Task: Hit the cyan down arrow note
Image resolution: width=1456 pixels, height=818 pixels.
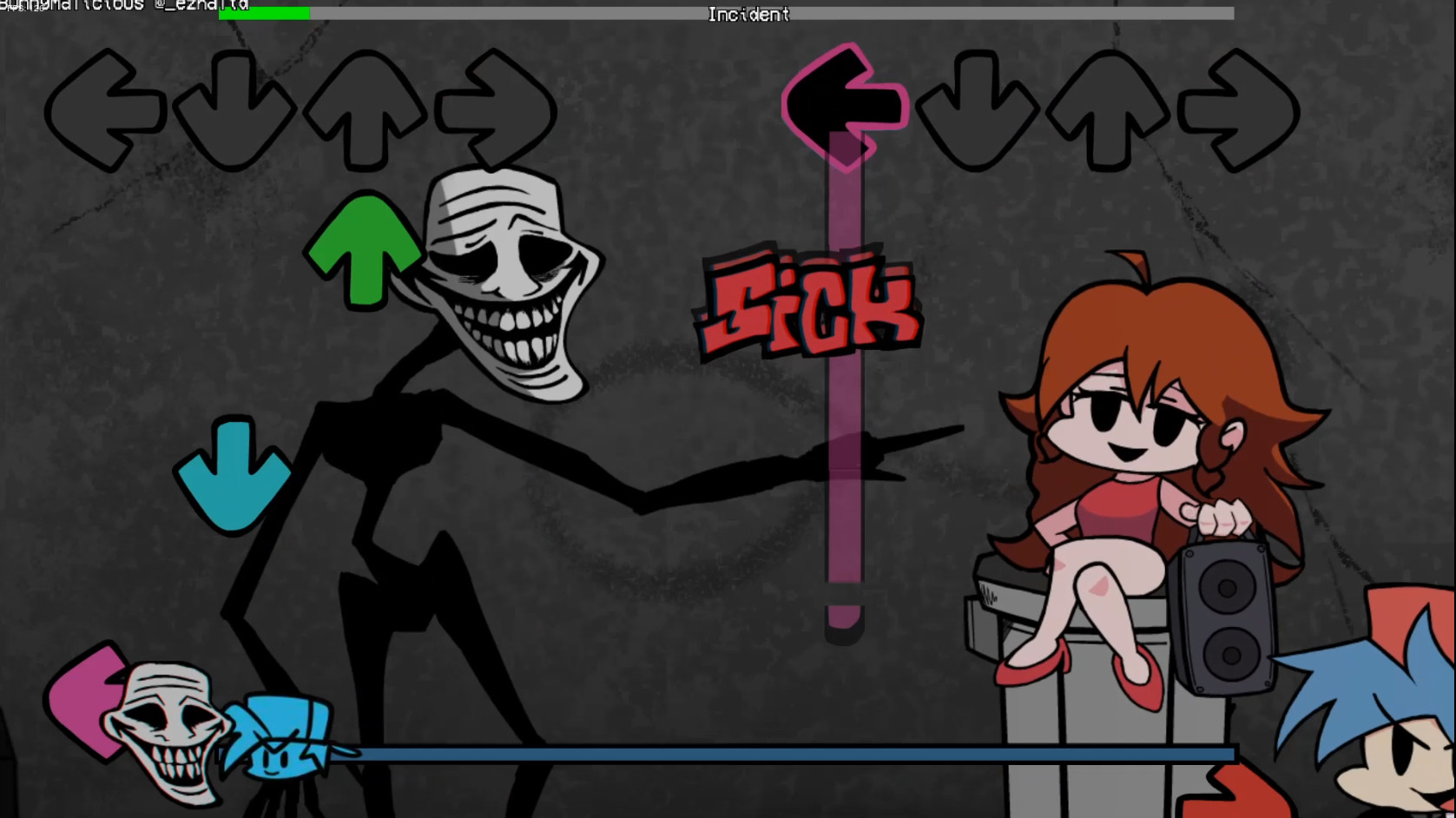Action: pos(233,475)
